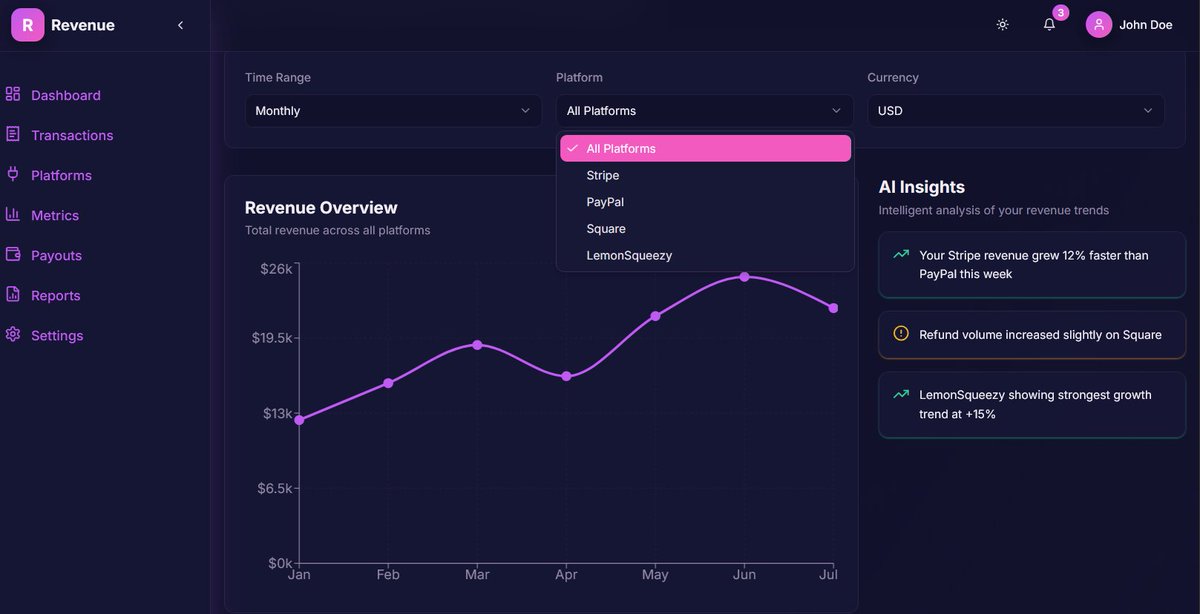Click the Jun peak data point

click(744, 277)
